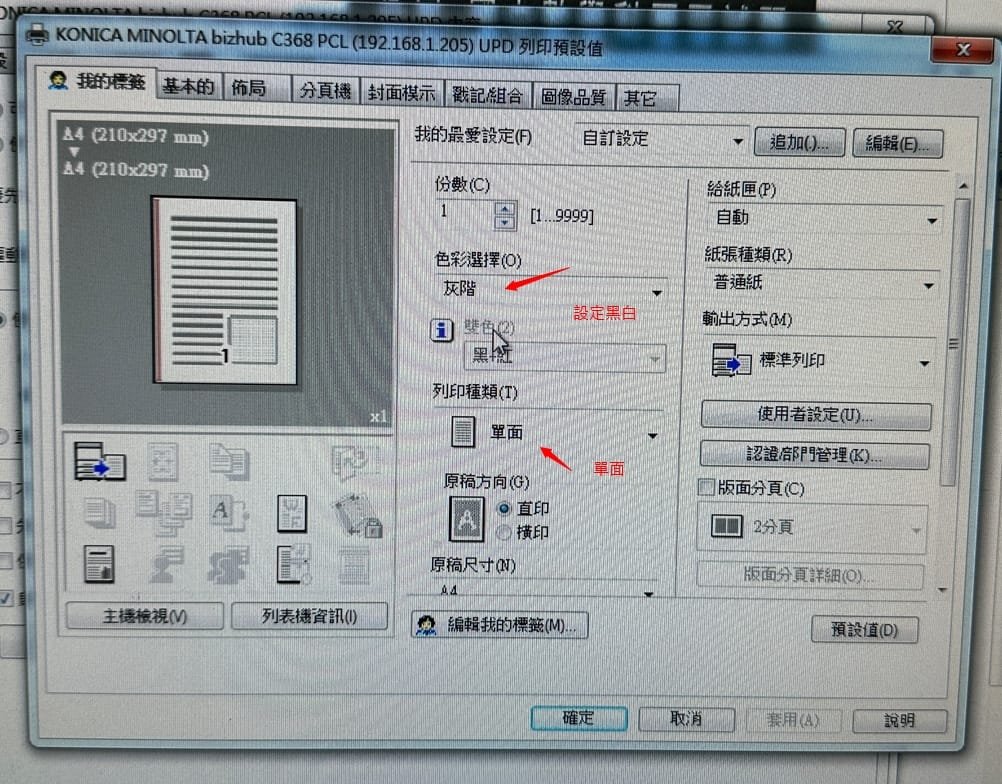Select the 橫印 landscape radio button
This screenshot has width=1002, height=784.
click(x=504, y=532)
